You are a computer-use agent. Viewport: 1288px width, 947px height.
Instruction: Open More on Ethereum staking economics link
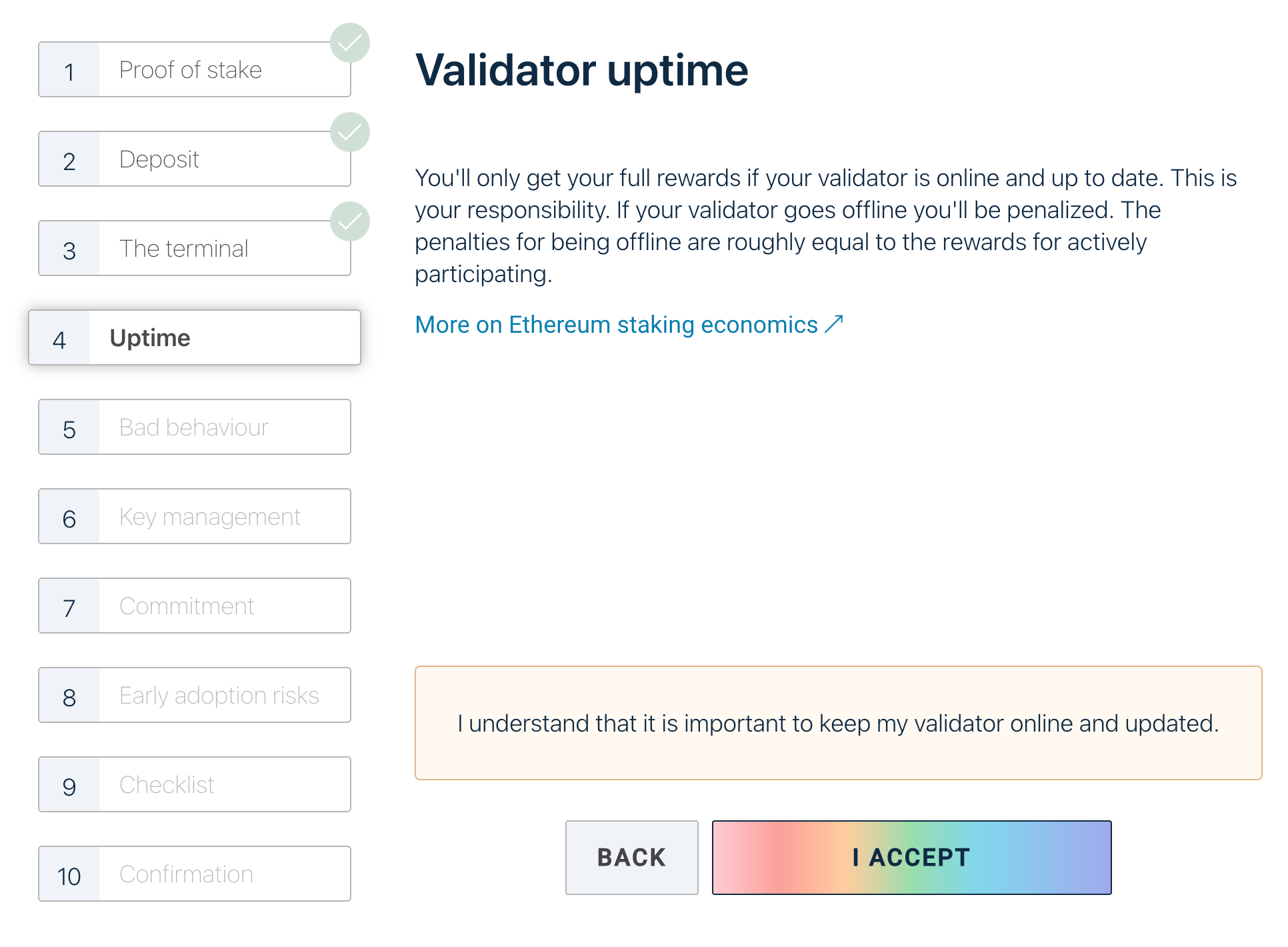(616, 325)
